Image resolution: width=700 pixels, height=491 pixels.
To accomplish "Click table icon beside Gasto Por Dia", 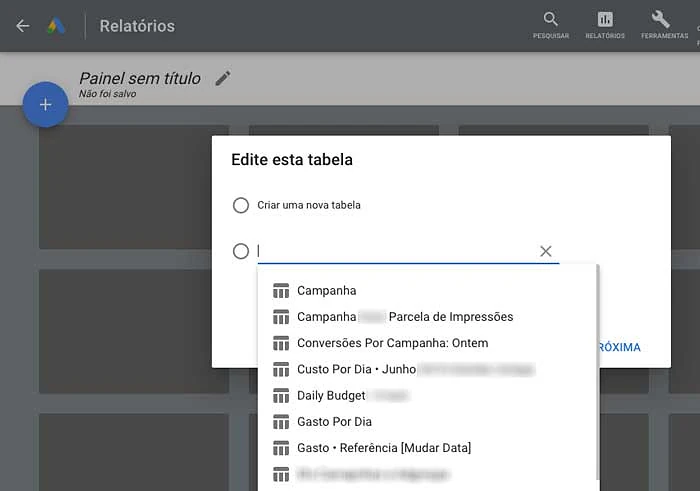I will 281,422.
